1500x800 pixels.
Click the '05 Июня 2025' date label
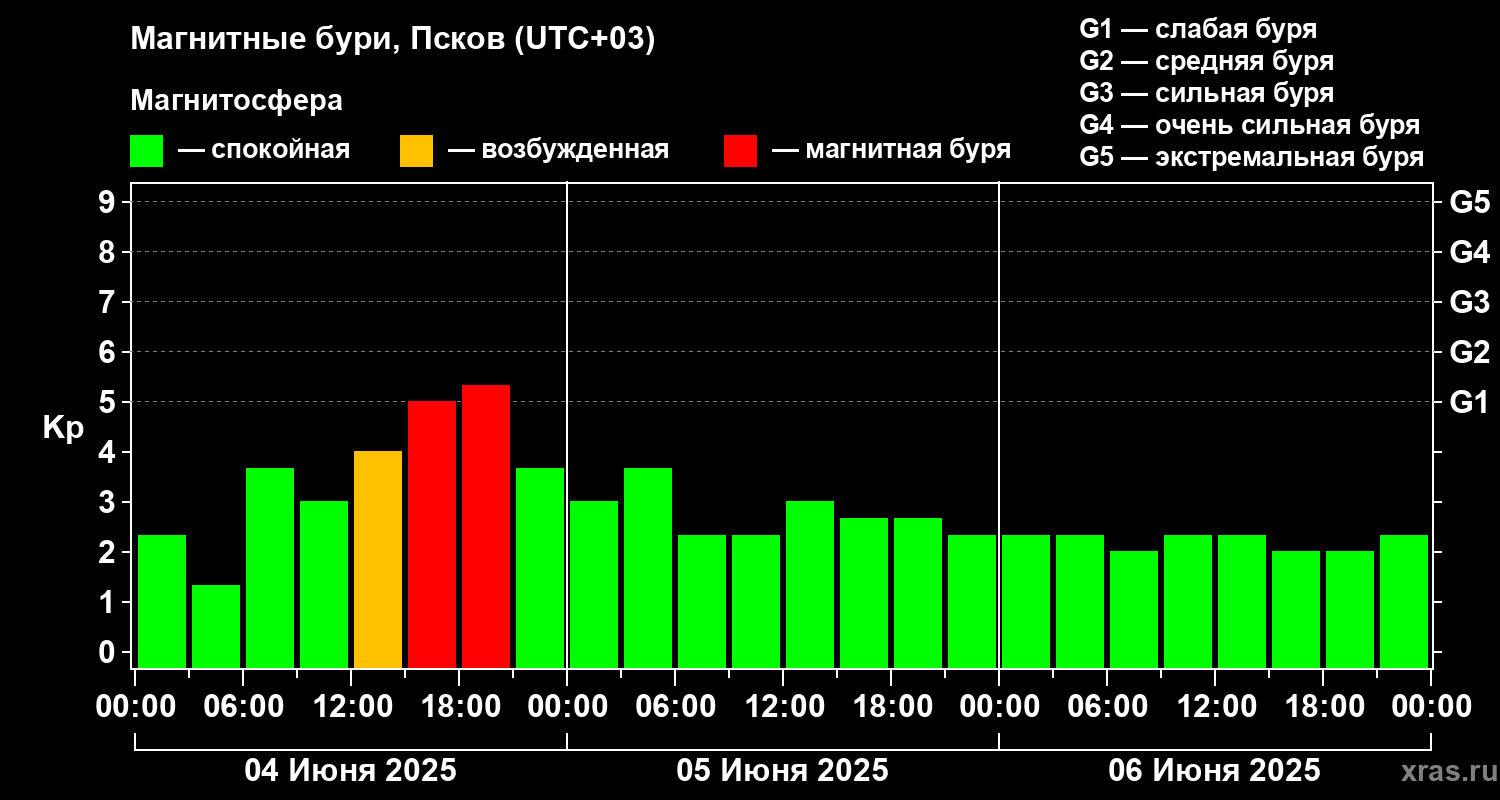(783, 771)
